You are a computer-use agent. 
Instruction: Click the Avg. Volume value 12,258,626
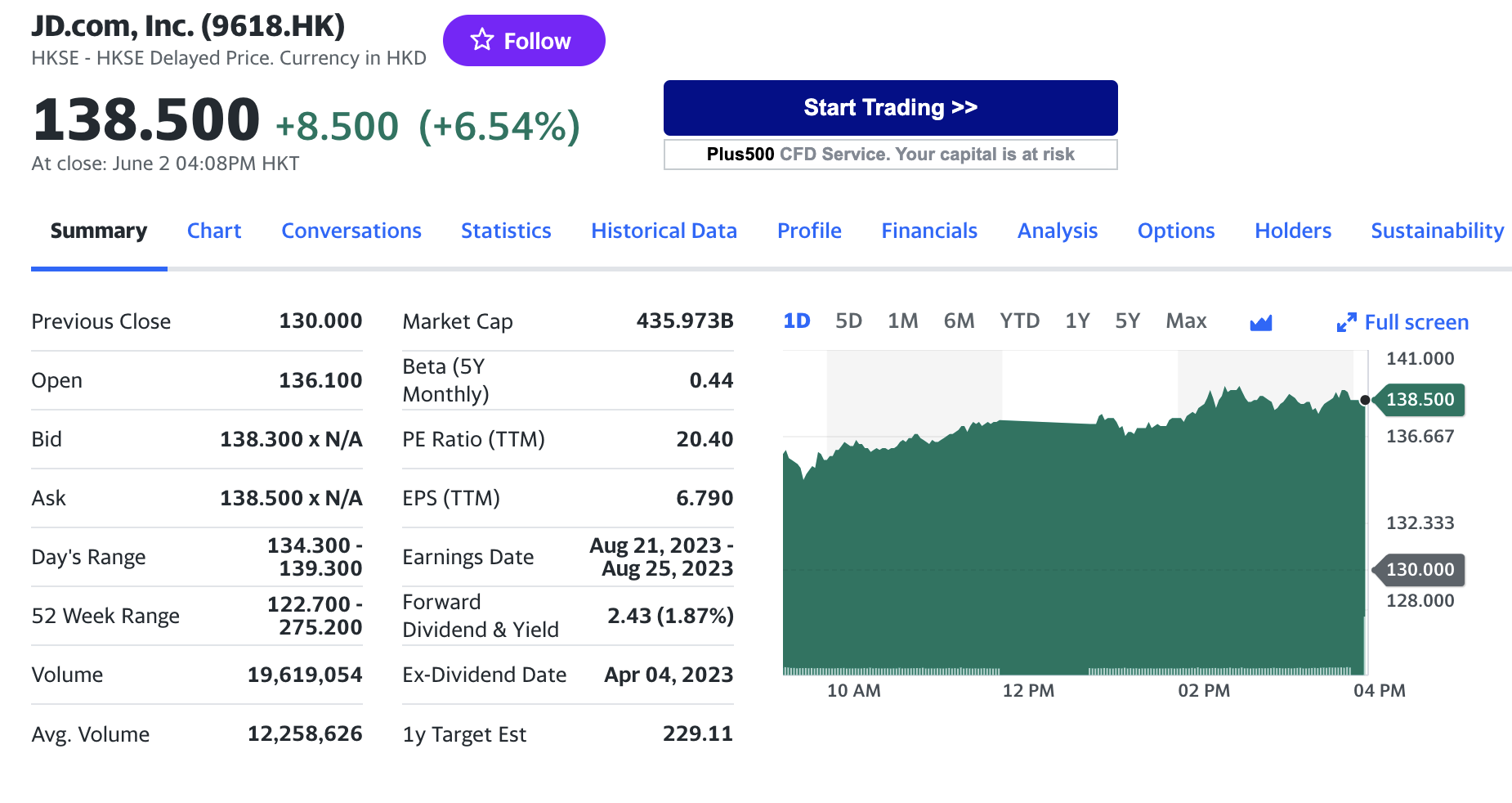(305, 733)
